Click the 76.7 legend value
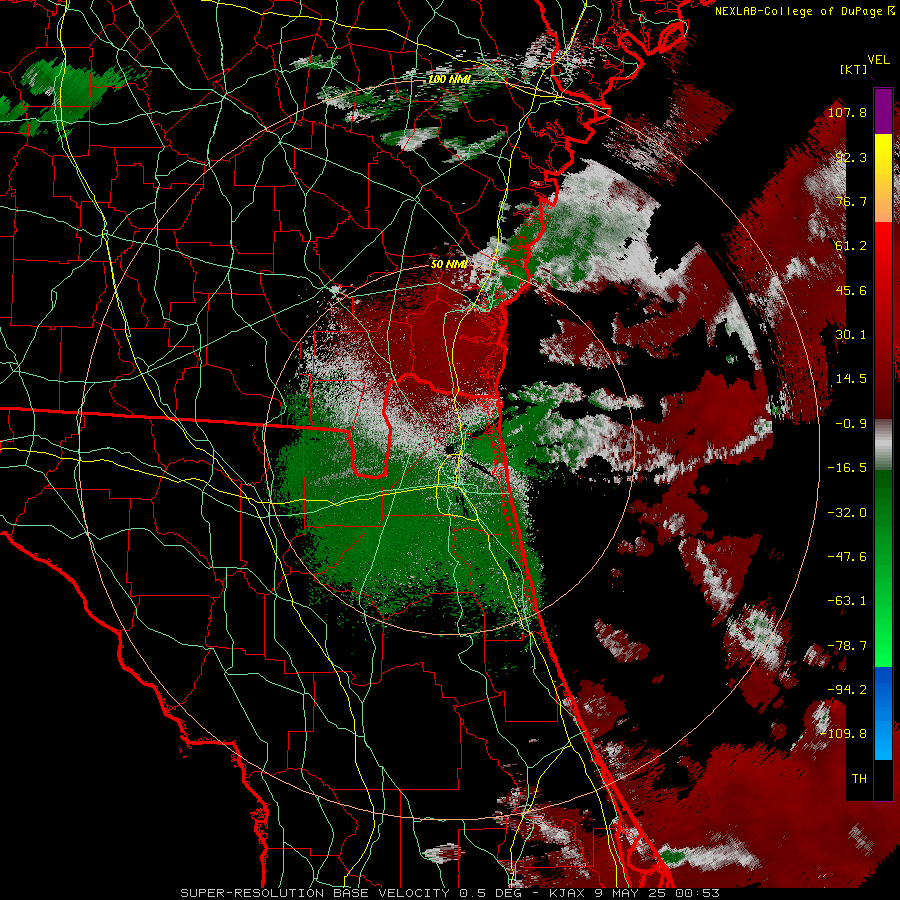This screenshot has height=900, width=900. click(x=851, y=201)
